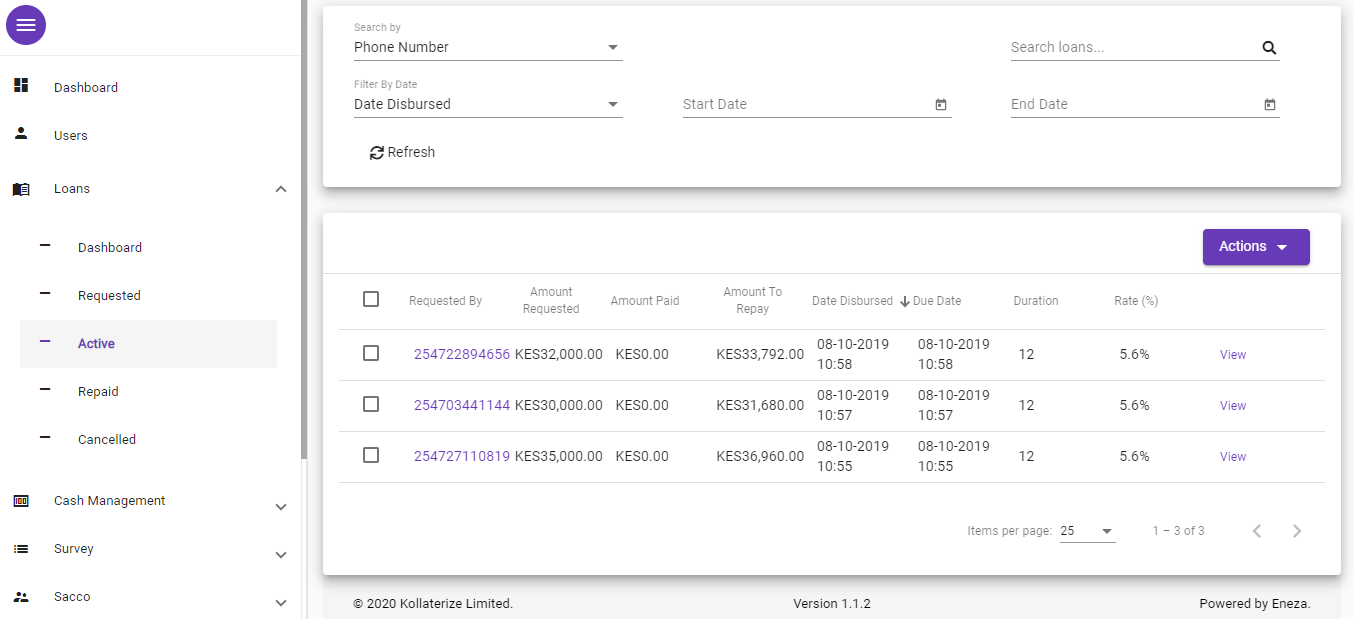Click the Requested By column header
Screen dimensions: 1354x619
445,301
